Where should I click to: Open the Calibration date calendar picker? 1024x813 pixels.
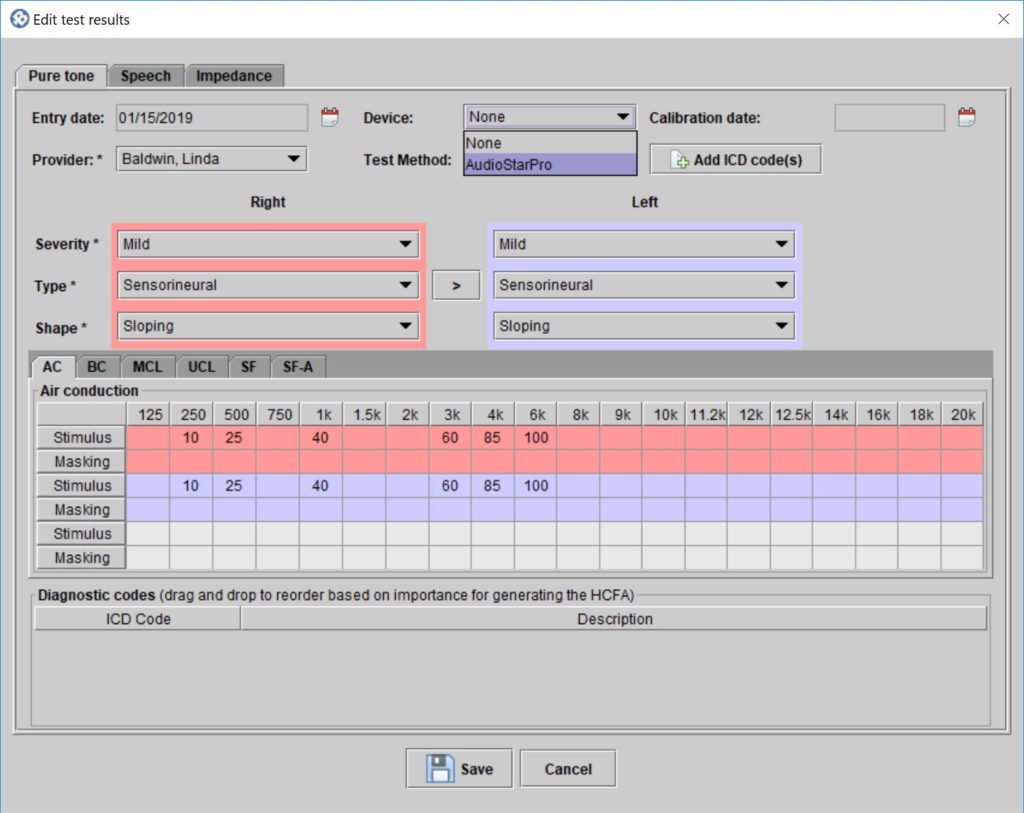tap(966, 116)
